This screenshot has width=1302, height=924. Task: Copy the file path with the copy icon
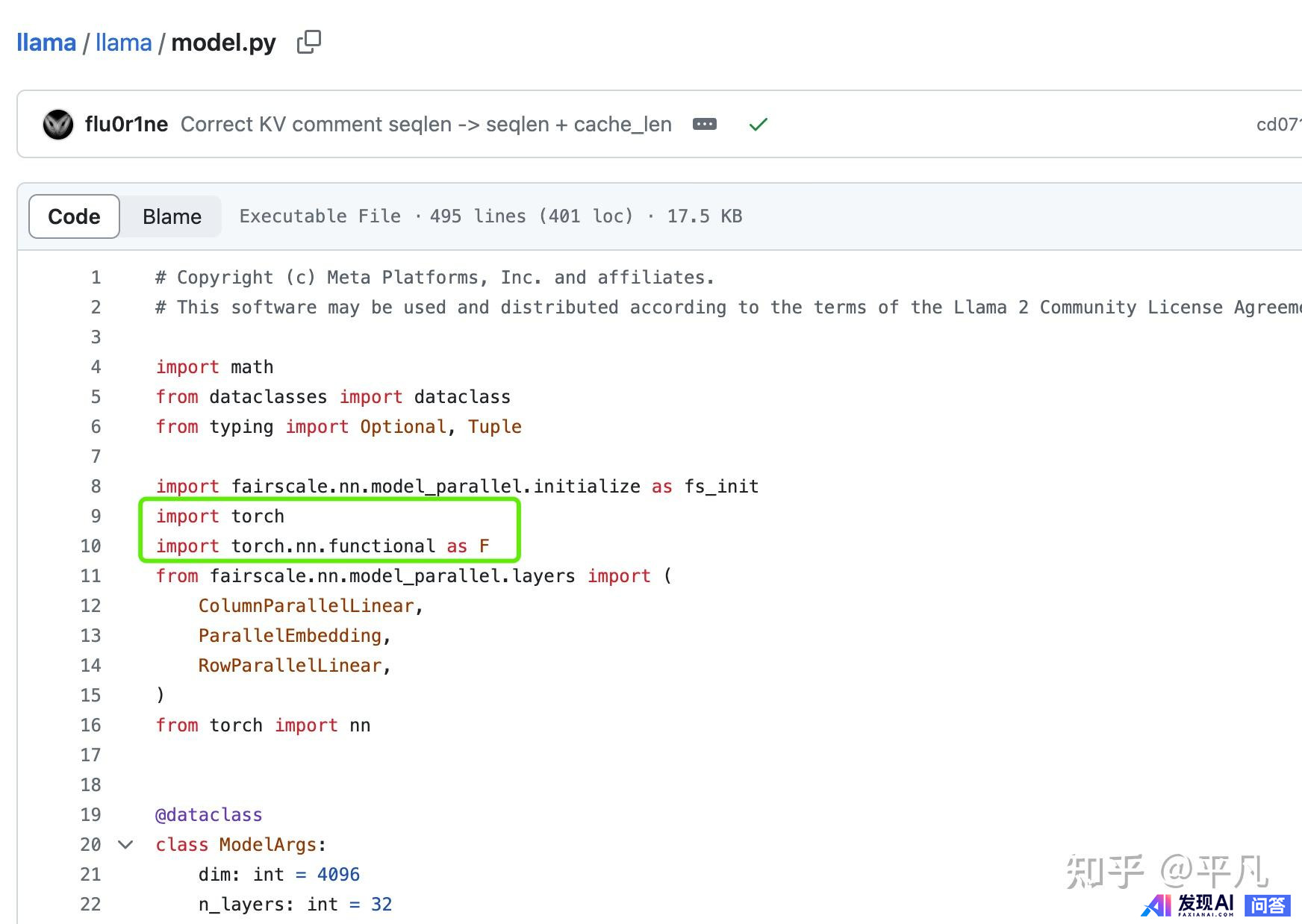309,43
